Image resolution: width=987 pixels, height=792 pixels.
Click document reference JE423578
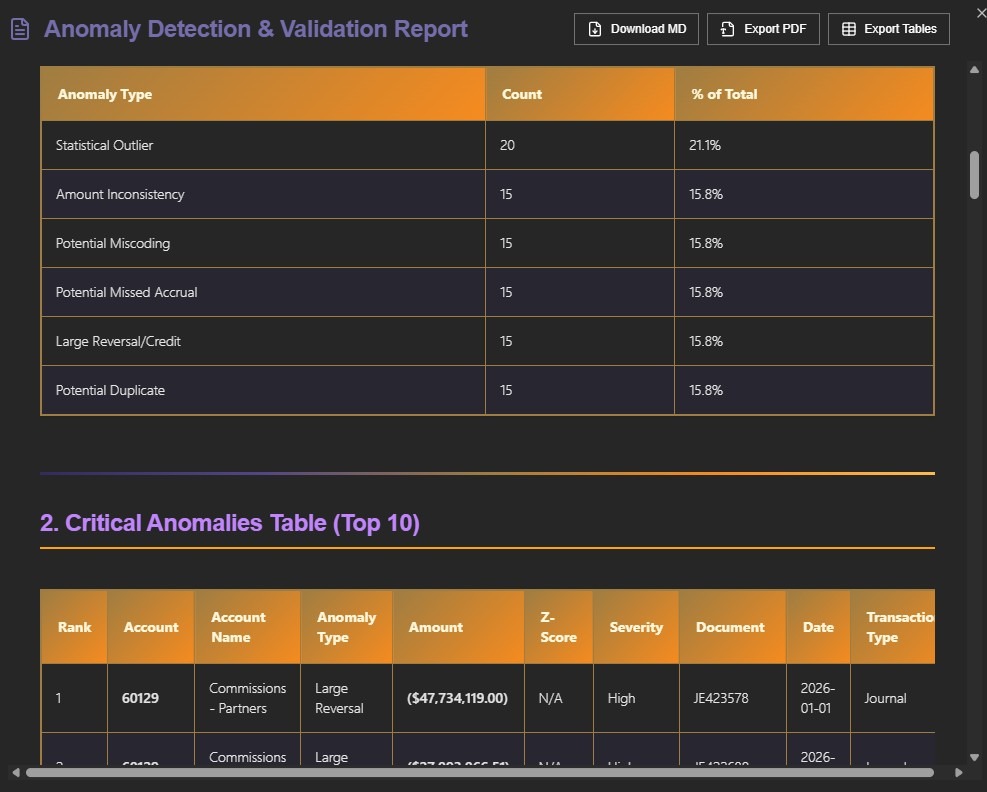point(730,698)
